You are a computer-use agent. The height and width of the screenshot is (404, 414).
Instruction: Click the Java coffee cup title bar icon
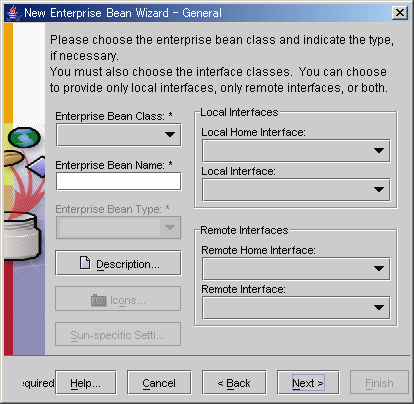point(13,13)
